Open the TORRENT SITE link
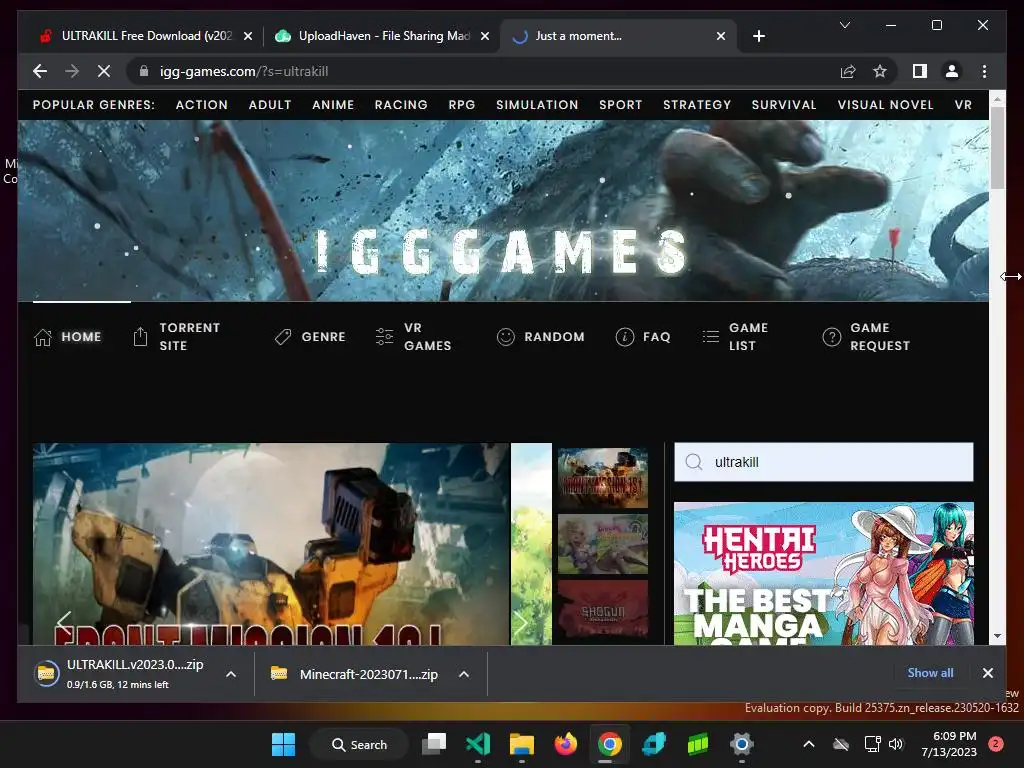Image resolution: width=1024 pixels, height=768 pixels. (x=176, y=336)
